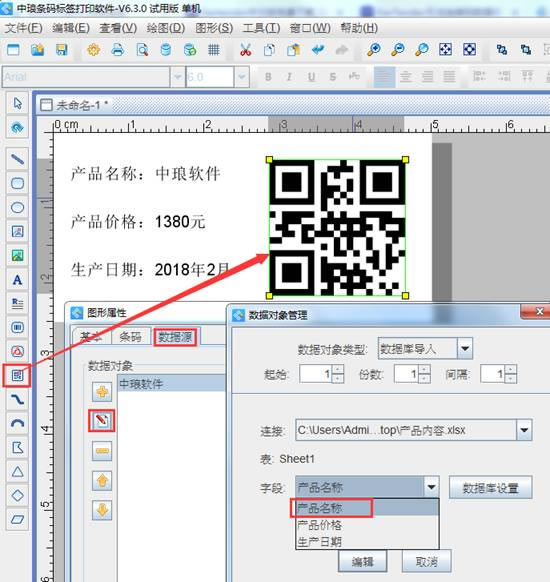550x582 pixels.
Task: Expand the 连接 file path dropdown
Action: tap(524, 430)
